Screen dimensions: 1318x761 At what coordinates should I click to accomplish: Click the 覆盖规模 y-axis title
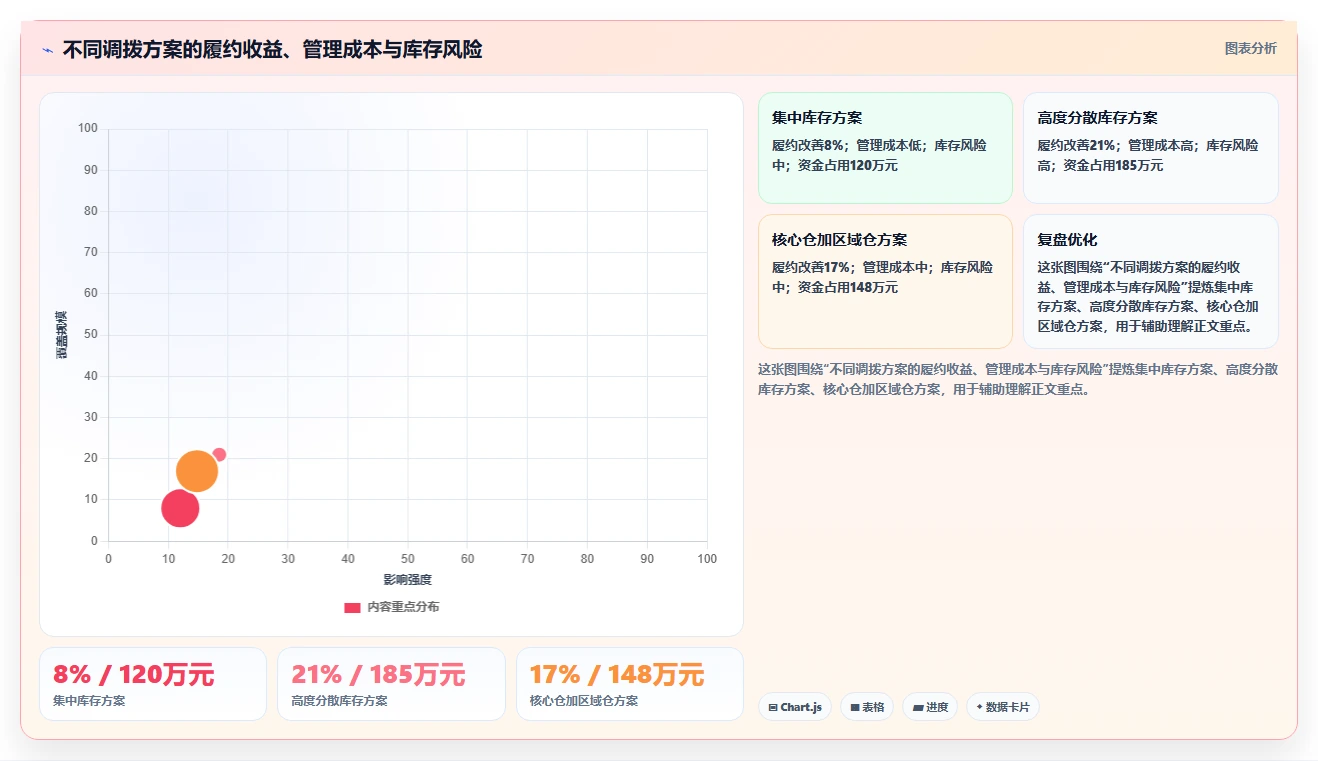pos(62,335)
